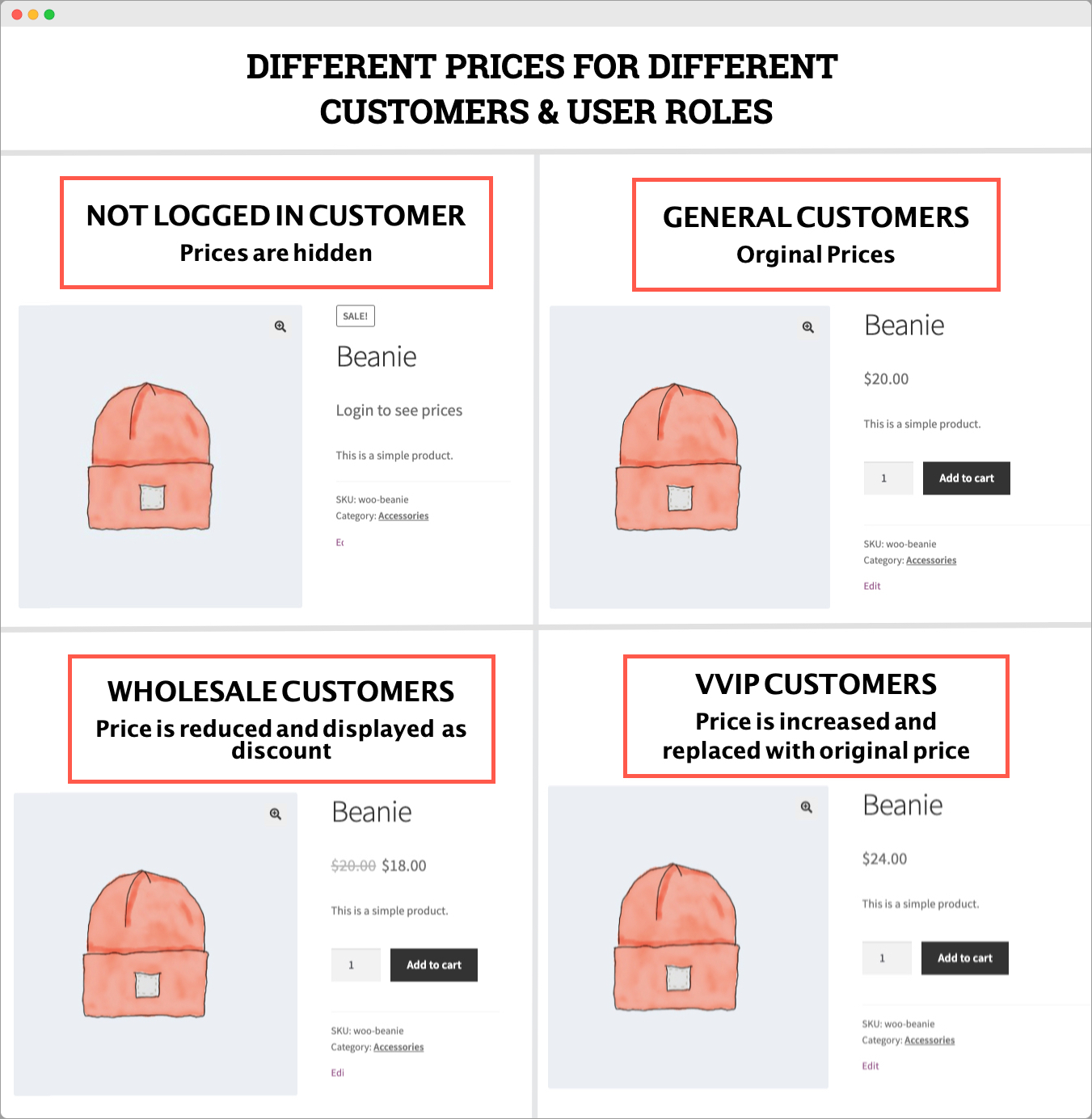
Task: Open the Beanie product image for not-logged-in customers
Action: 160,456
